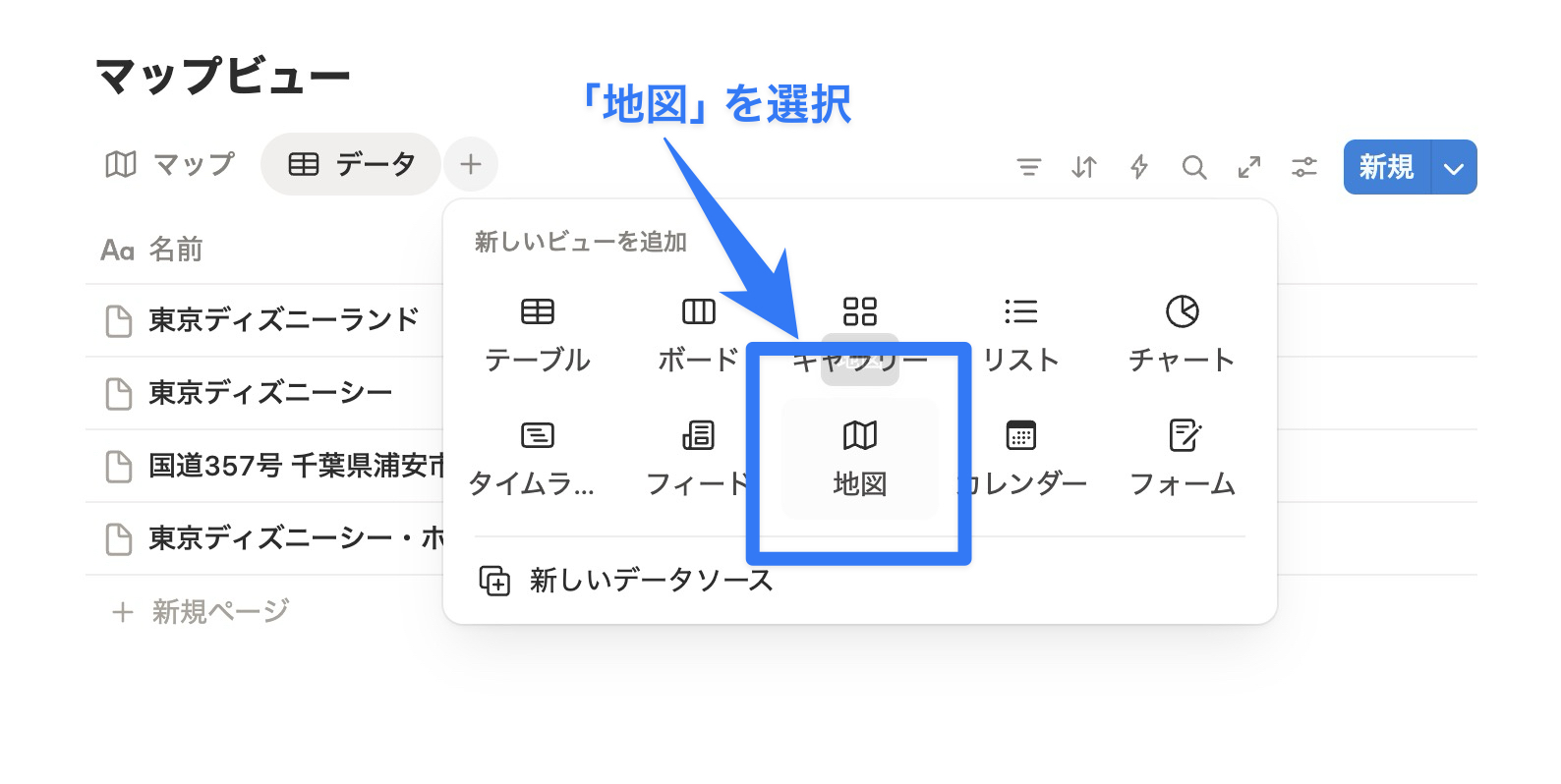Choose the リスト list view
Screen dimensions: 1561x784
(x=1020, y=335)
